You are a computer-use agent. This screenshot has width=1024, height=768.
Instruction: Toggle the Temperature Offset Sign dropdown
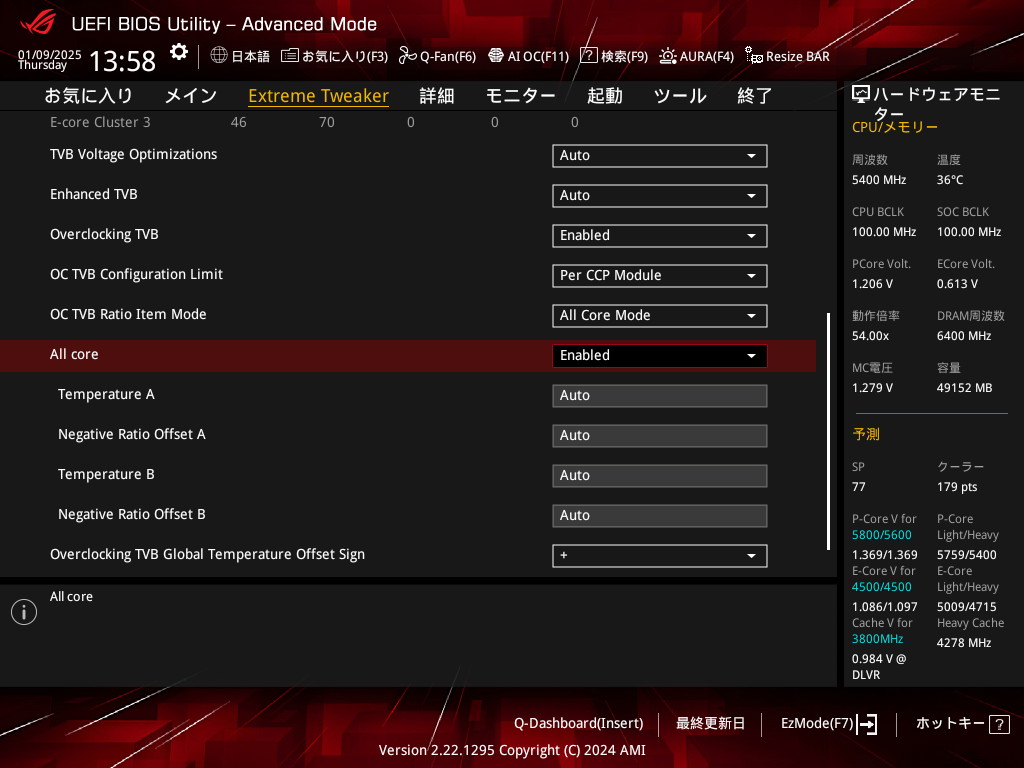pos(659,556)
